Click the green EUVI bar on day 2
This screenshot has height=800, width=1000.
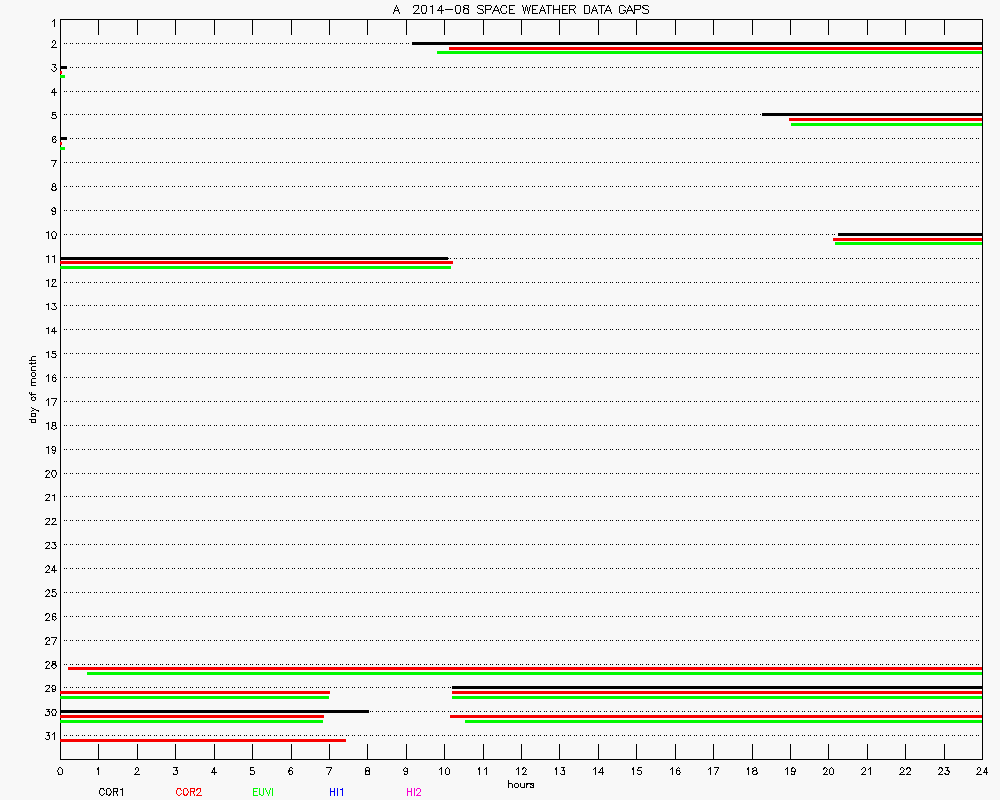(709, 53)
